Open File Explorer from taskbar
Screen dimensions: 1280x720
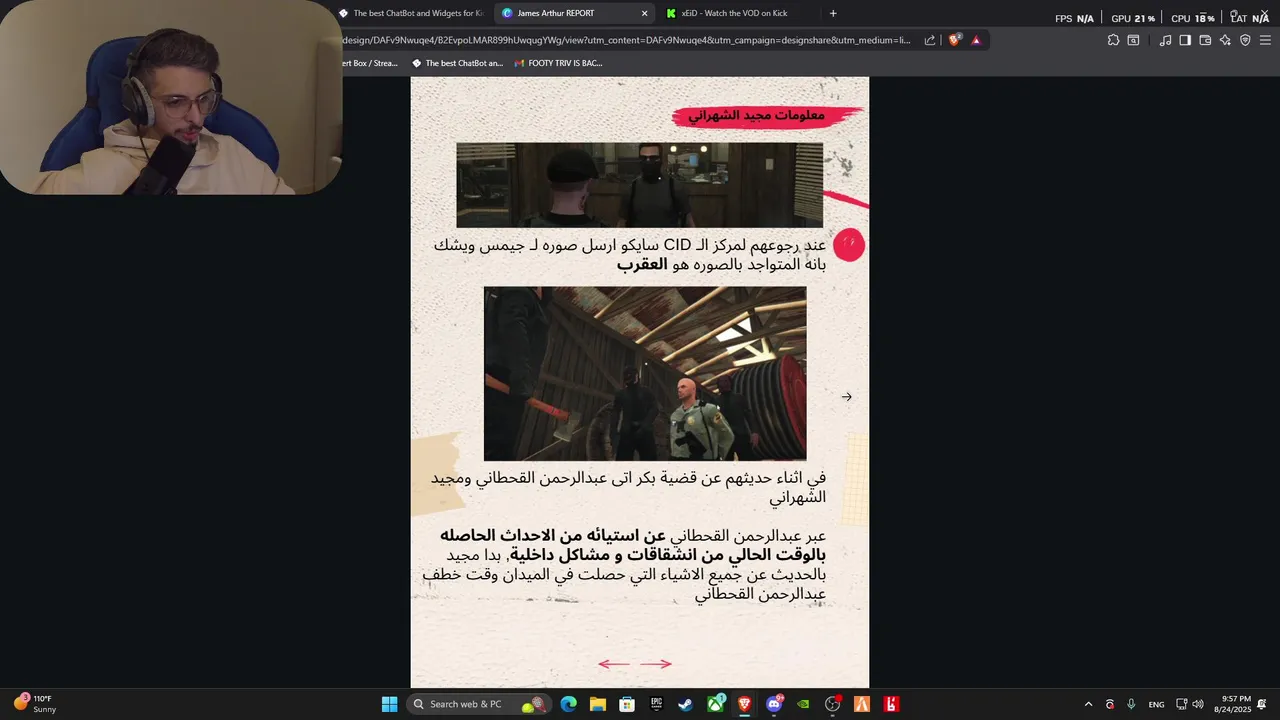pos(597,704)
